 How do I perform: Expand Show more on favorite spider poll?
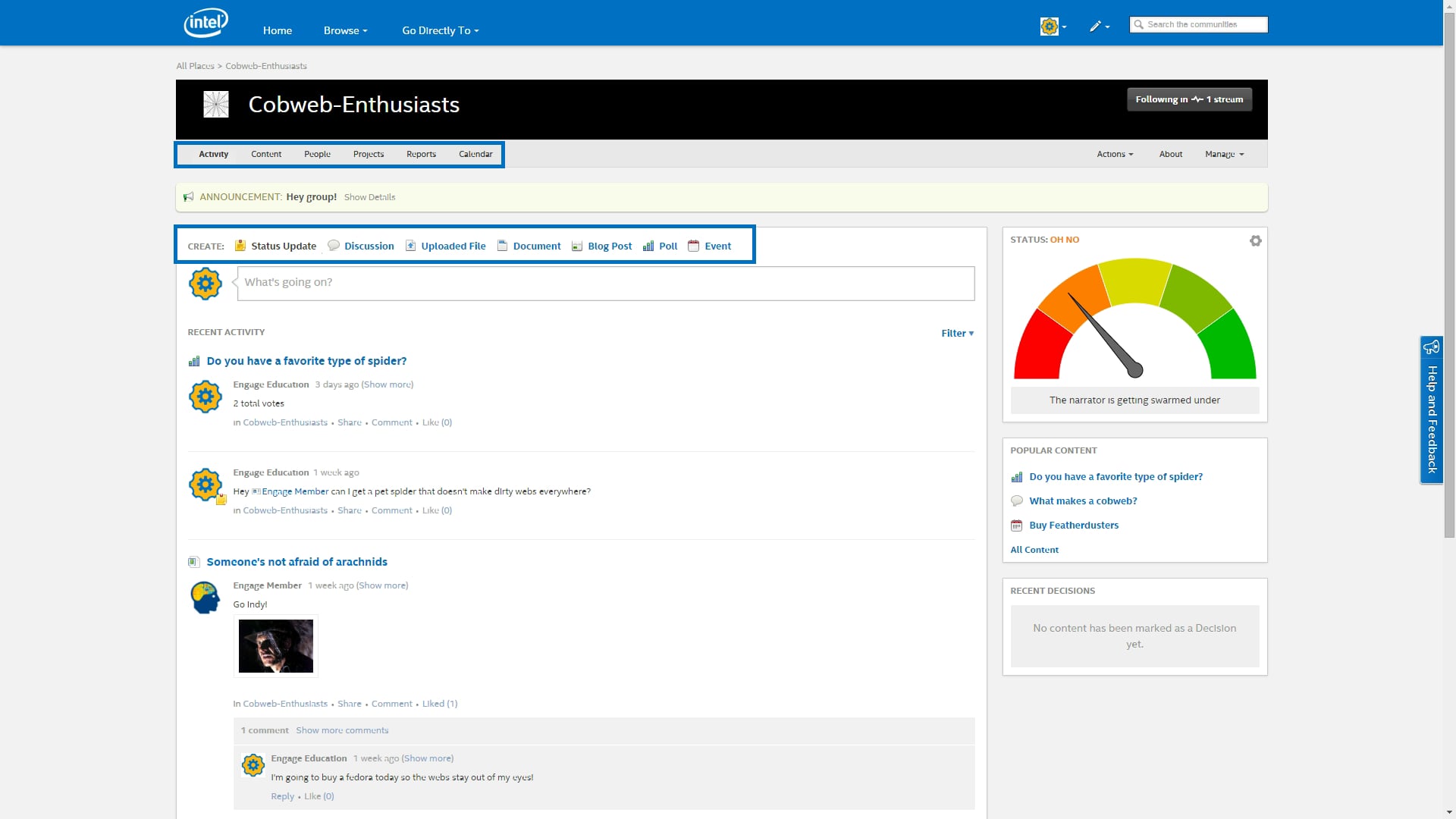point(388,384)
